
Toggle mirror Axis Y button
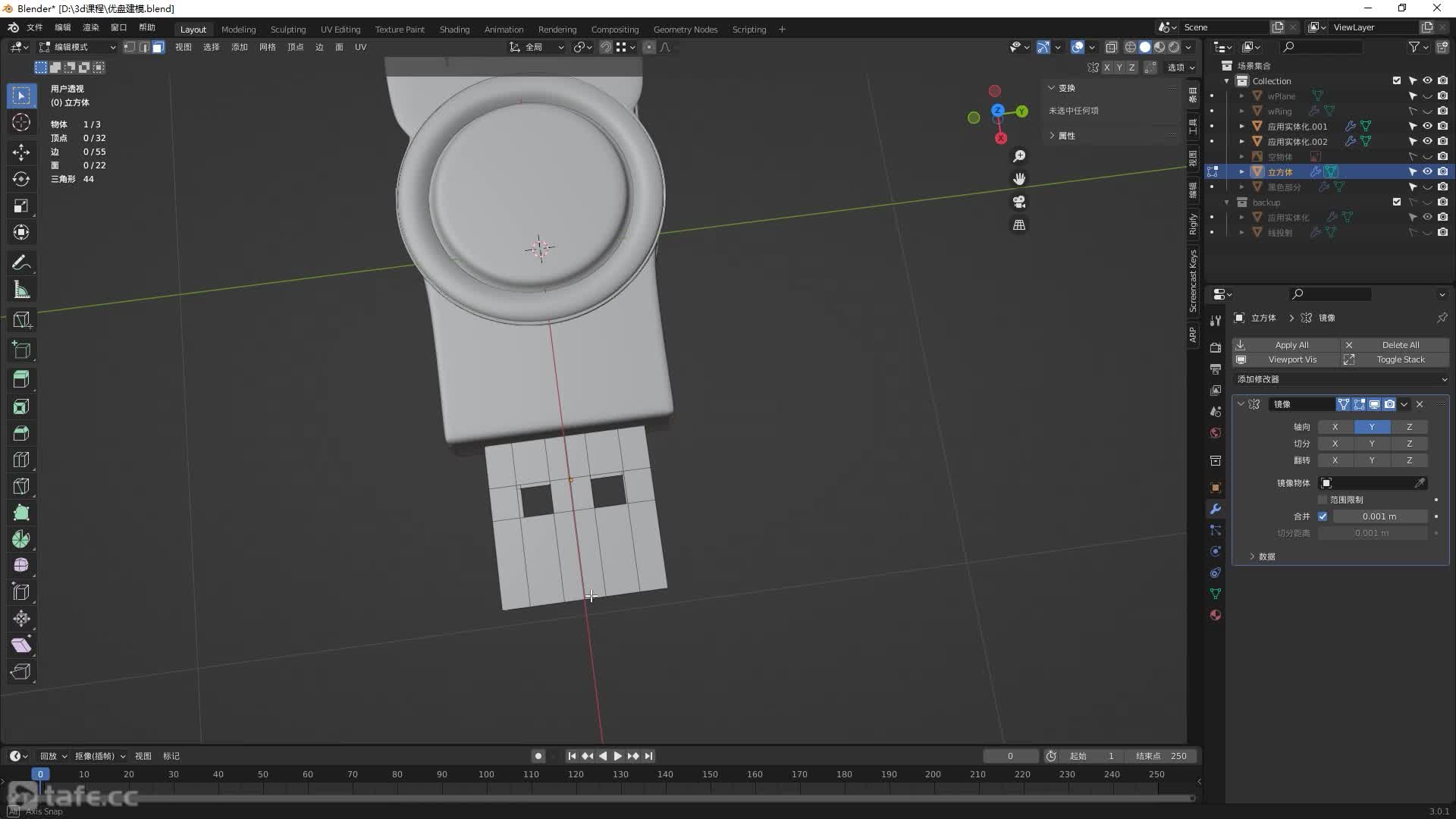pyautogui.click(x=1371, y=427)
